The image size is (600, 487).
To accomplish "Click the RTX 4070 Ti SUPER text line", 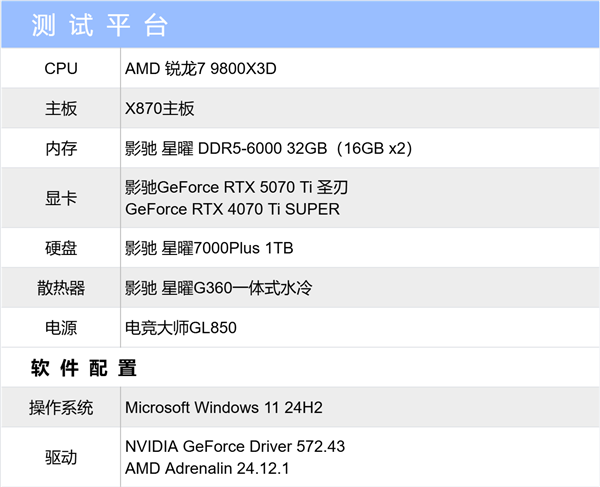I will (x=232, y=209).
